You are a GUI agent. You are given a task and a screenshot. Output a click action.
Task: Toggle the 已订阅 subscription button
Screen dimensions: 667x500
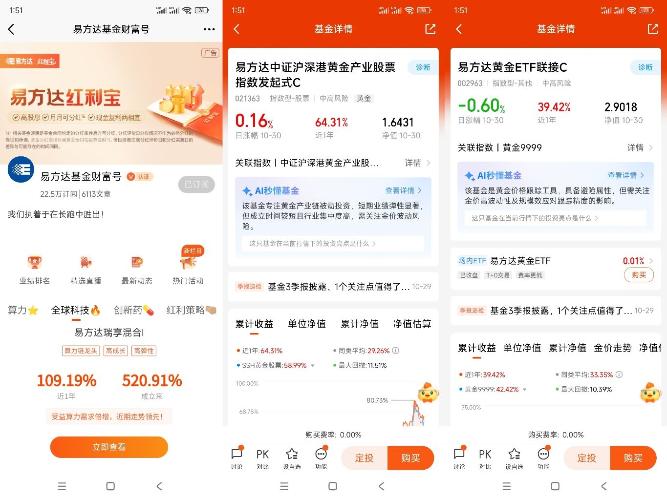coord(196,184)
